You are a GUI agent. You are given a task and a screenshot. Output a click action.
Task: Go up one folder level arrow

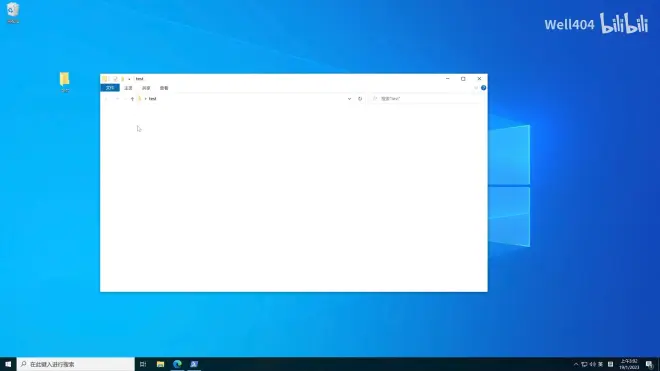coord(132,99)
